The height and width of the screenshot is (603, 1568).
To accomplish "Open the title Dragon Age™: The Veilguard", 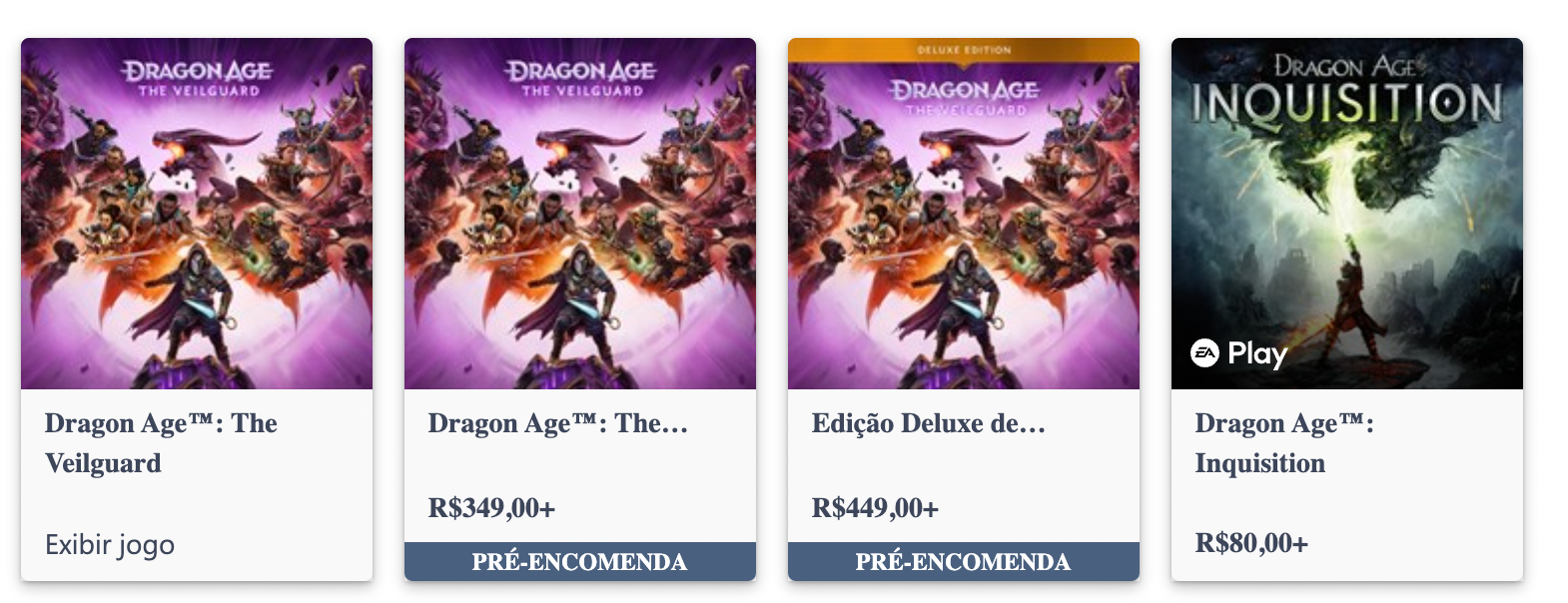I will [x=161, y=443].
